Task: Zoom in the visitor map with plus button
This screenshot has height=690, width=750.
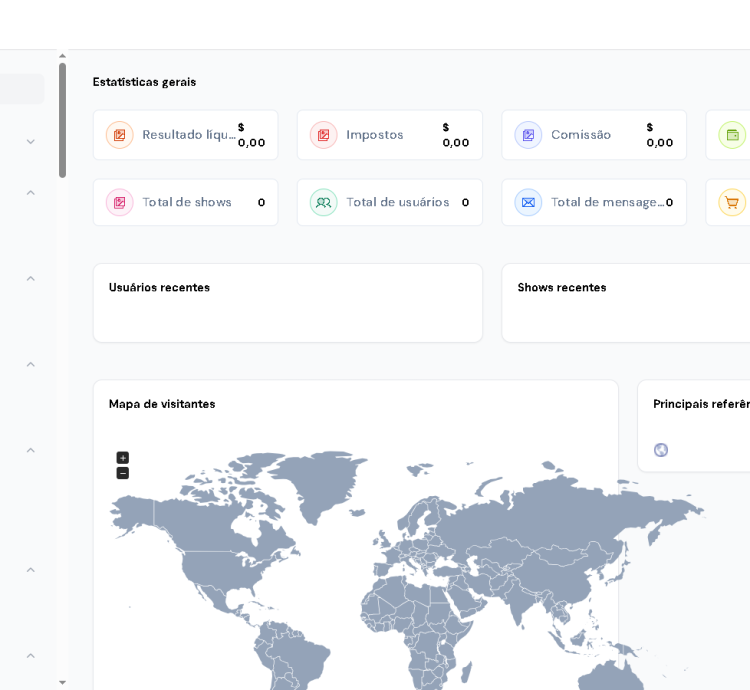Action: [123, 458]
